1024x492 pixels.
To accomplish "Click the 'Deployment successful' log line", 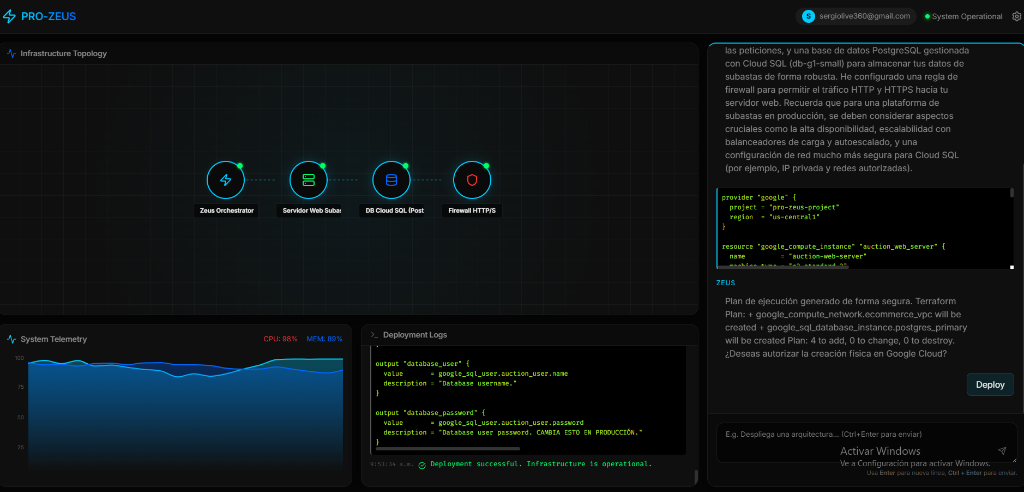I will (541, 465).
